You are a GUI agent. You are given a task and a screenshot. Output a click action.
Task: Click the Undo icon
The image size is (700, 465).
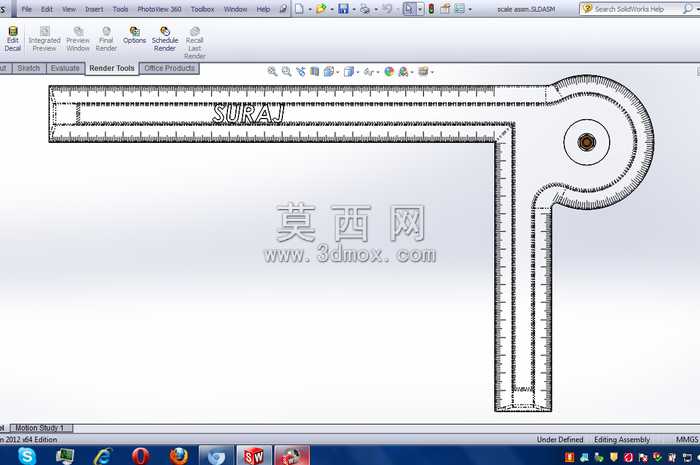387,8
